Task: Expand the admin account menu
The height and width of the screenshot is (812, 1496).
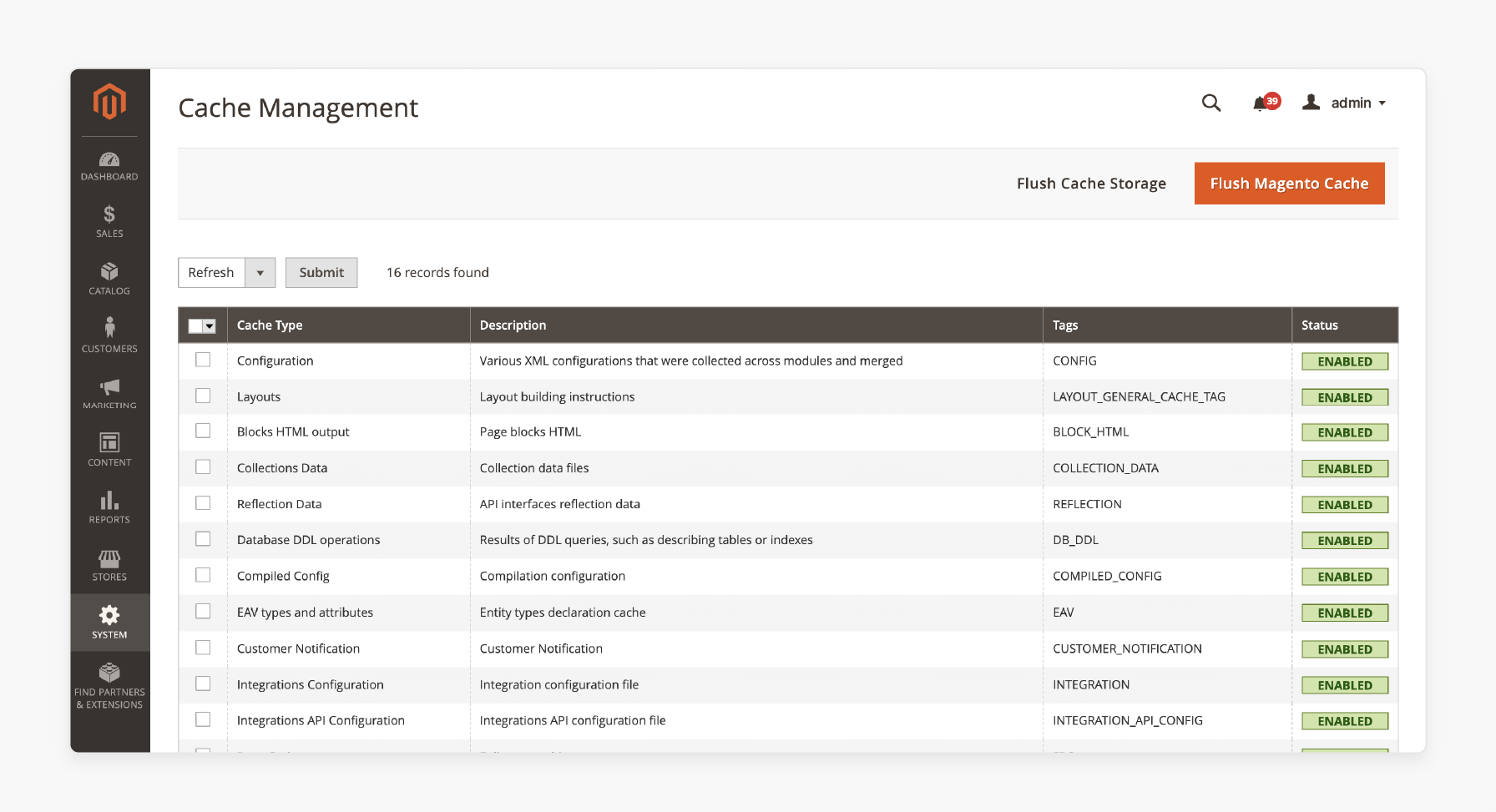Action: pyautogui.click(x=1358, y=103)
